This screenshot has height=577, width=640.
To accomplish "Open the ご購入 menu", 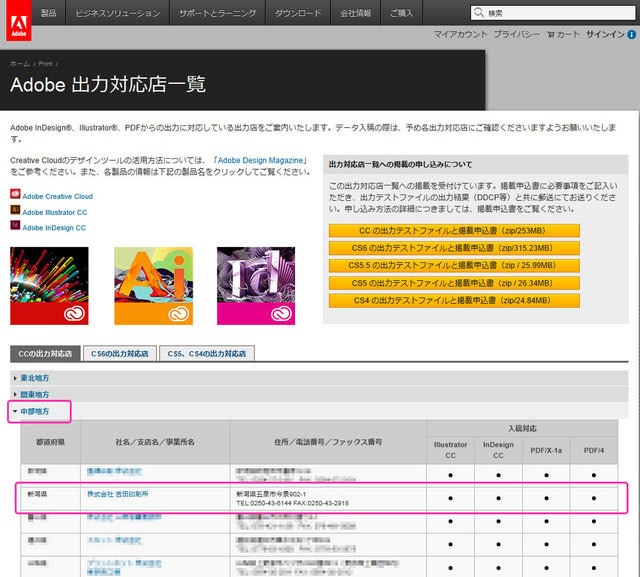I will (x=402, y=13).
